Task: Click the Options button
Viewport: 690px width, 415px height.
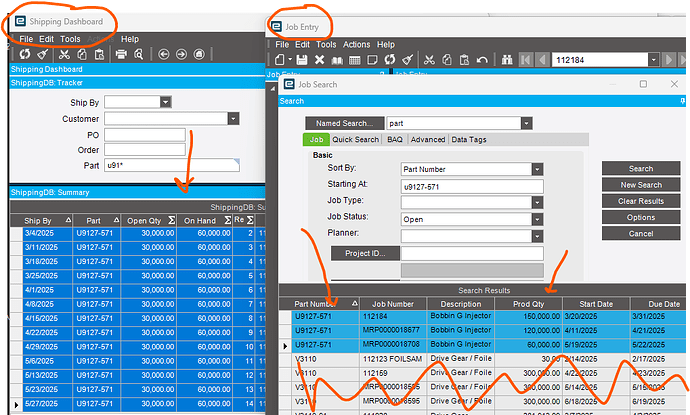Action: [x=641, y=217]
